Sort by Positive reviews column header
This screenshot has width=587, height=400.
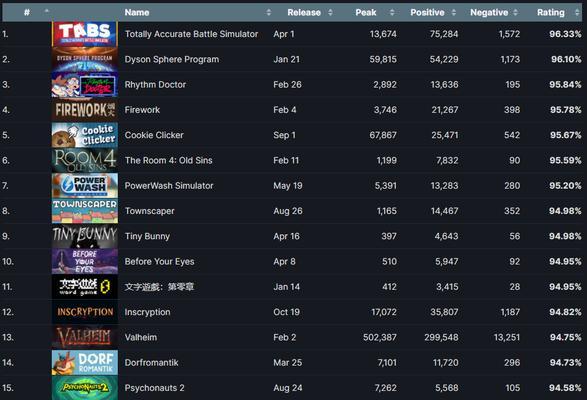pyautogui.click(x=429, y=12)
